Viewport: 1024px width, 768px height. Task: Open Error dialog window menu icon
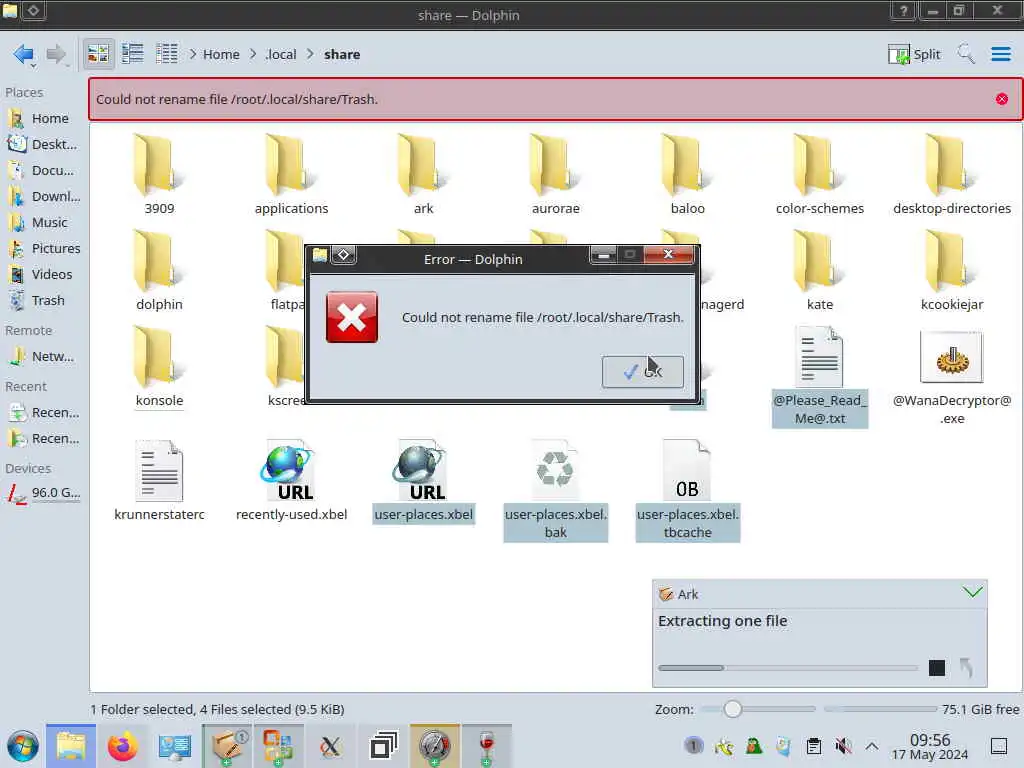pyautogui.click(x=319, y=255)
